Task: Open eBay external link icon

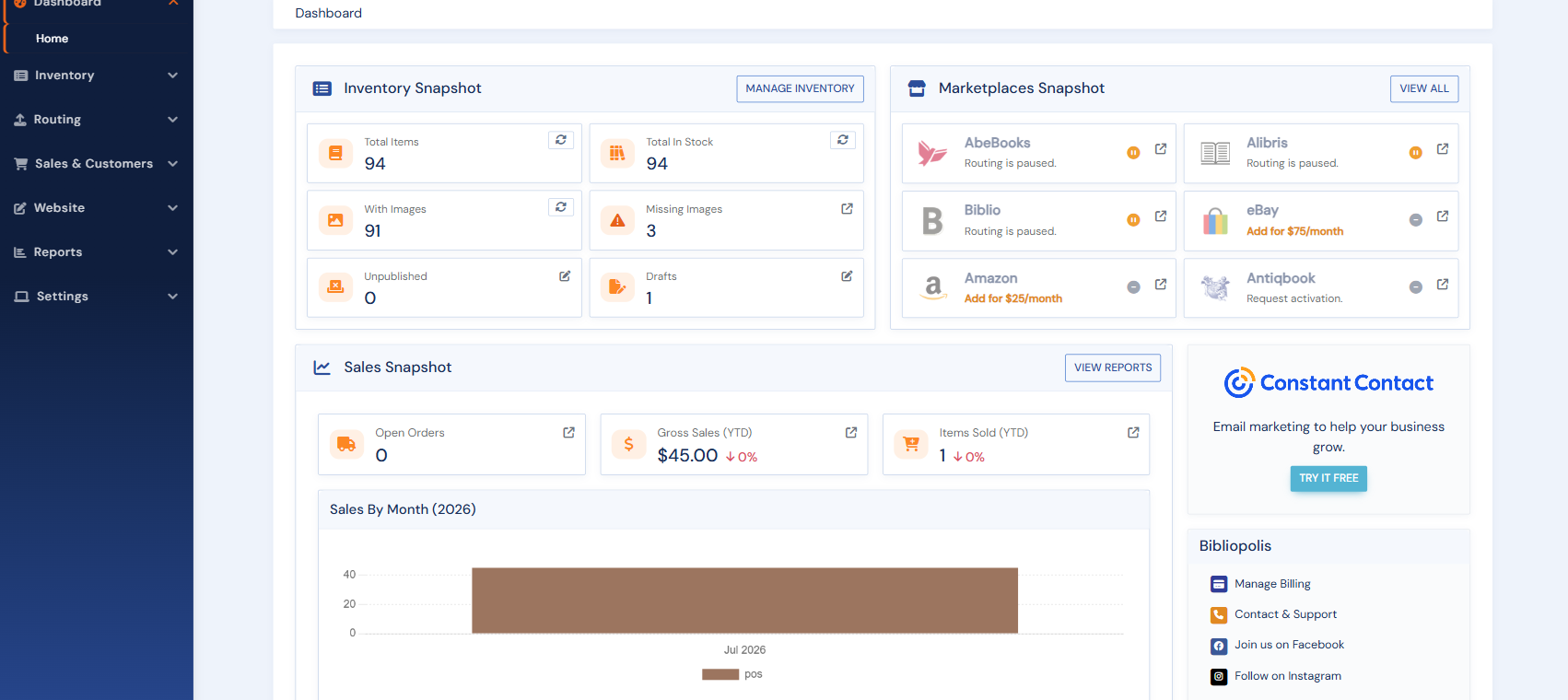Action: (1443, 216)
